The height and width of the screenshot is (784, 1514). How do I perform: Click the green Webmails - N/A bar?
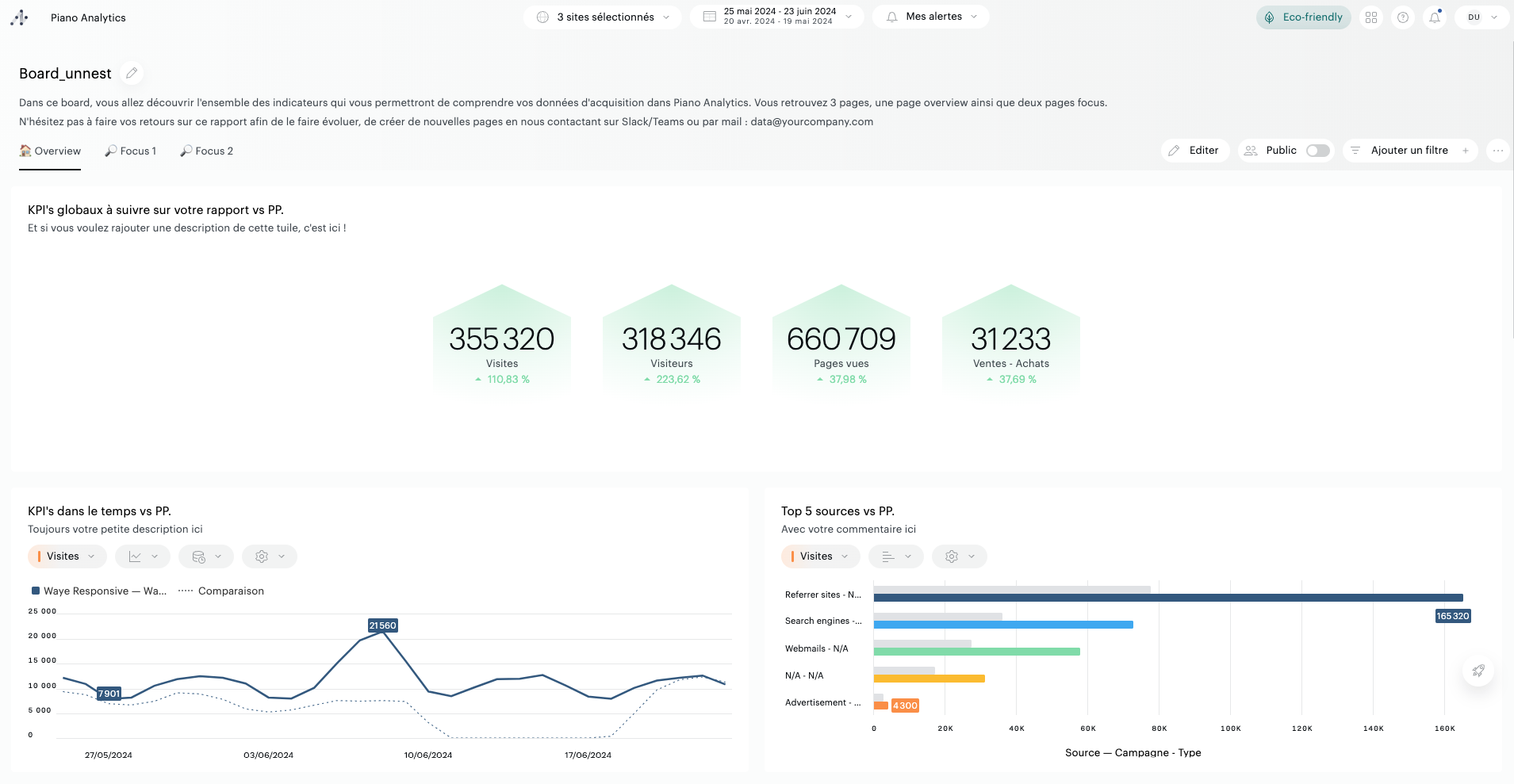[977, 652]
